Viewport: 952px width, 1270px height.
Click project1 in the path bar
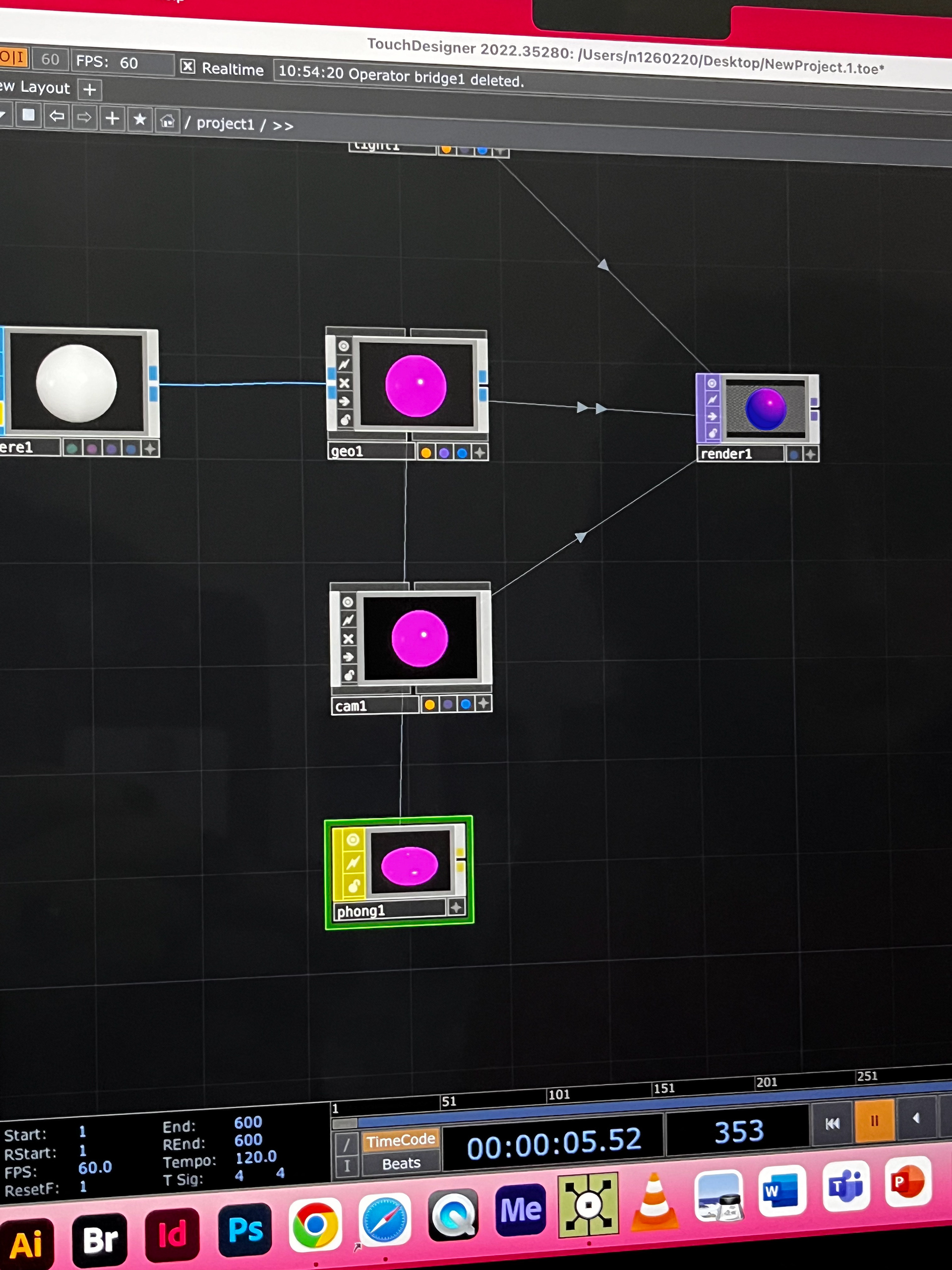[x=226, y=124]
